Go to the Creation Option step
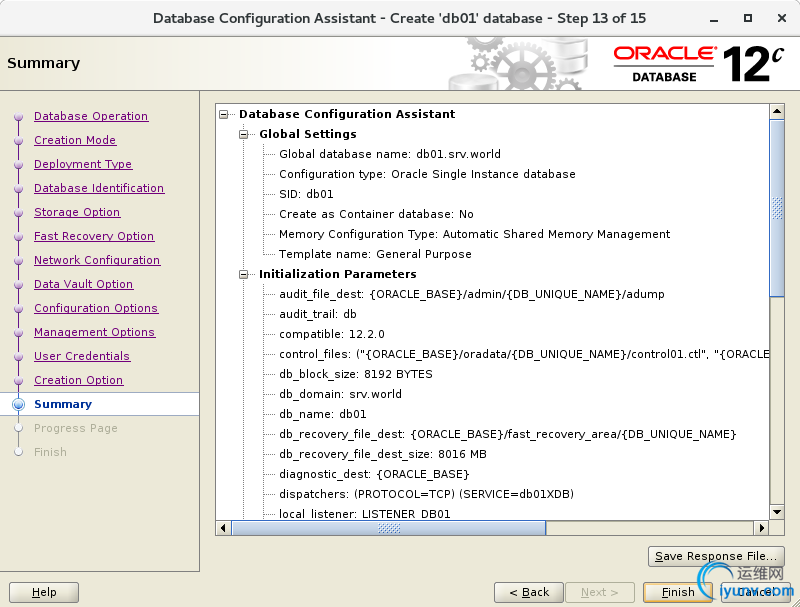This screenshot has width=800, height=607. [x=79, y=380]
